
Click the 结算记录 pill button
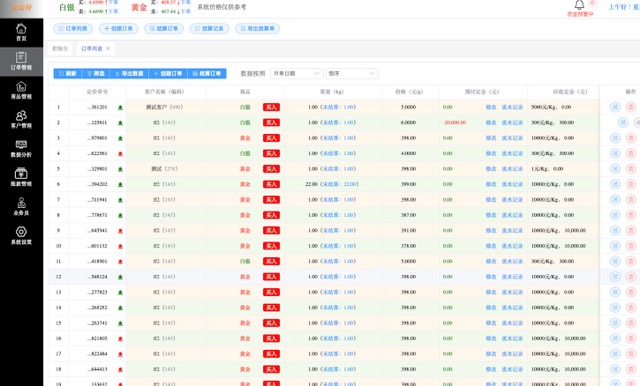(x=209, y=29)
